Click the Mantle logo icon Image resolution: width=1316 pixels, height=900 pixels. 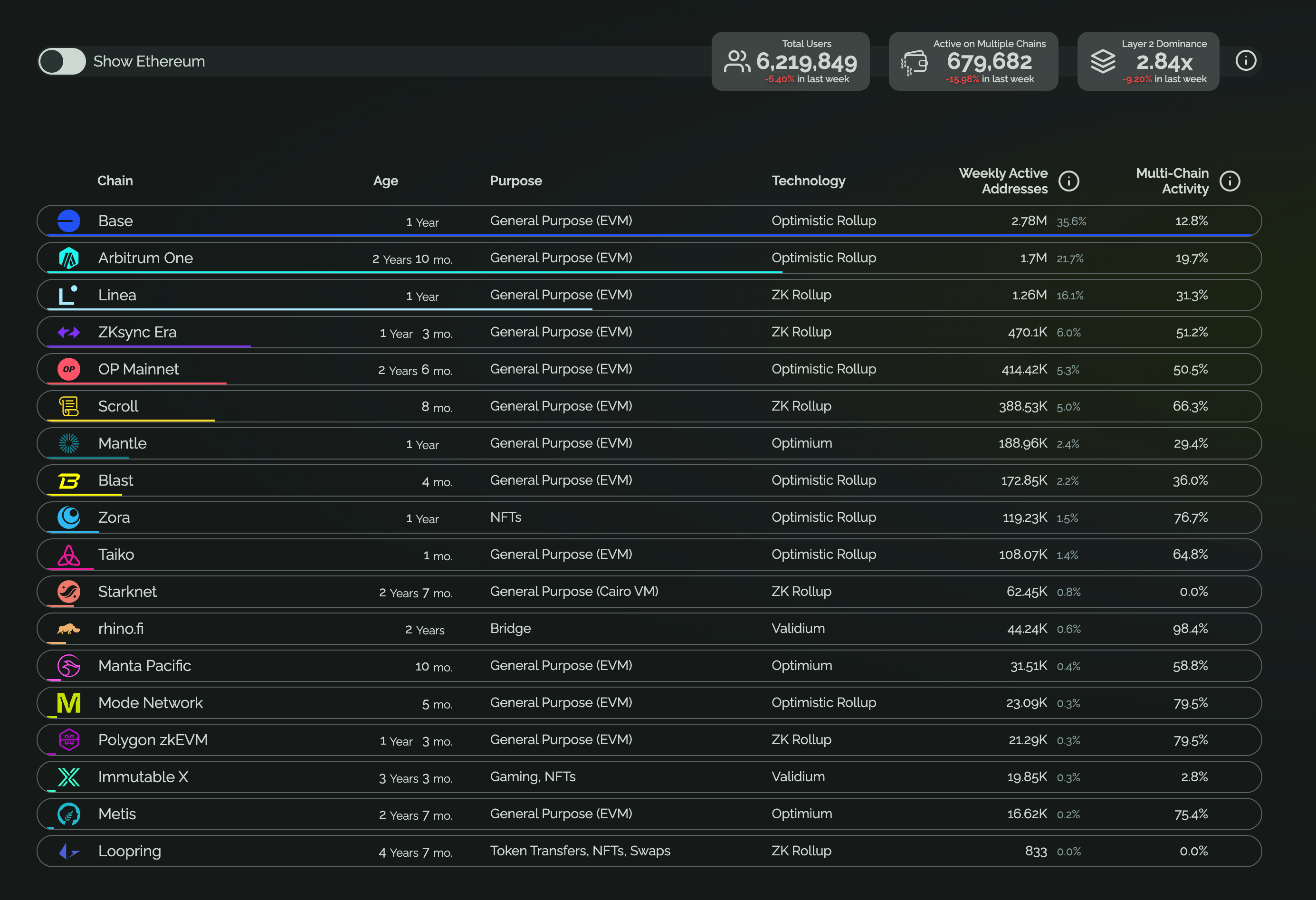(69, 443)
